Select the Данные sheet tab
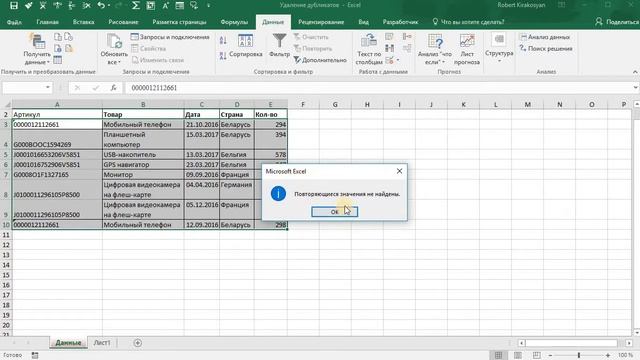This screenshot has width=640, height=360. click(x=68, y=343)
